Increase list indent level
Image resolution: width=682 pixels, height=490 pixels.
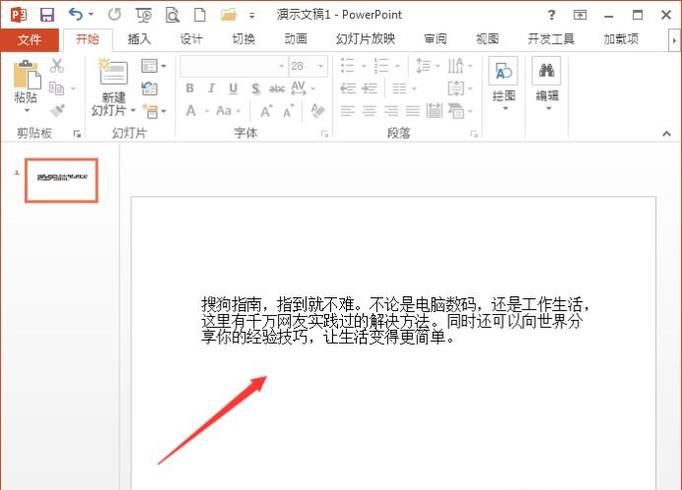pos(370,89)
